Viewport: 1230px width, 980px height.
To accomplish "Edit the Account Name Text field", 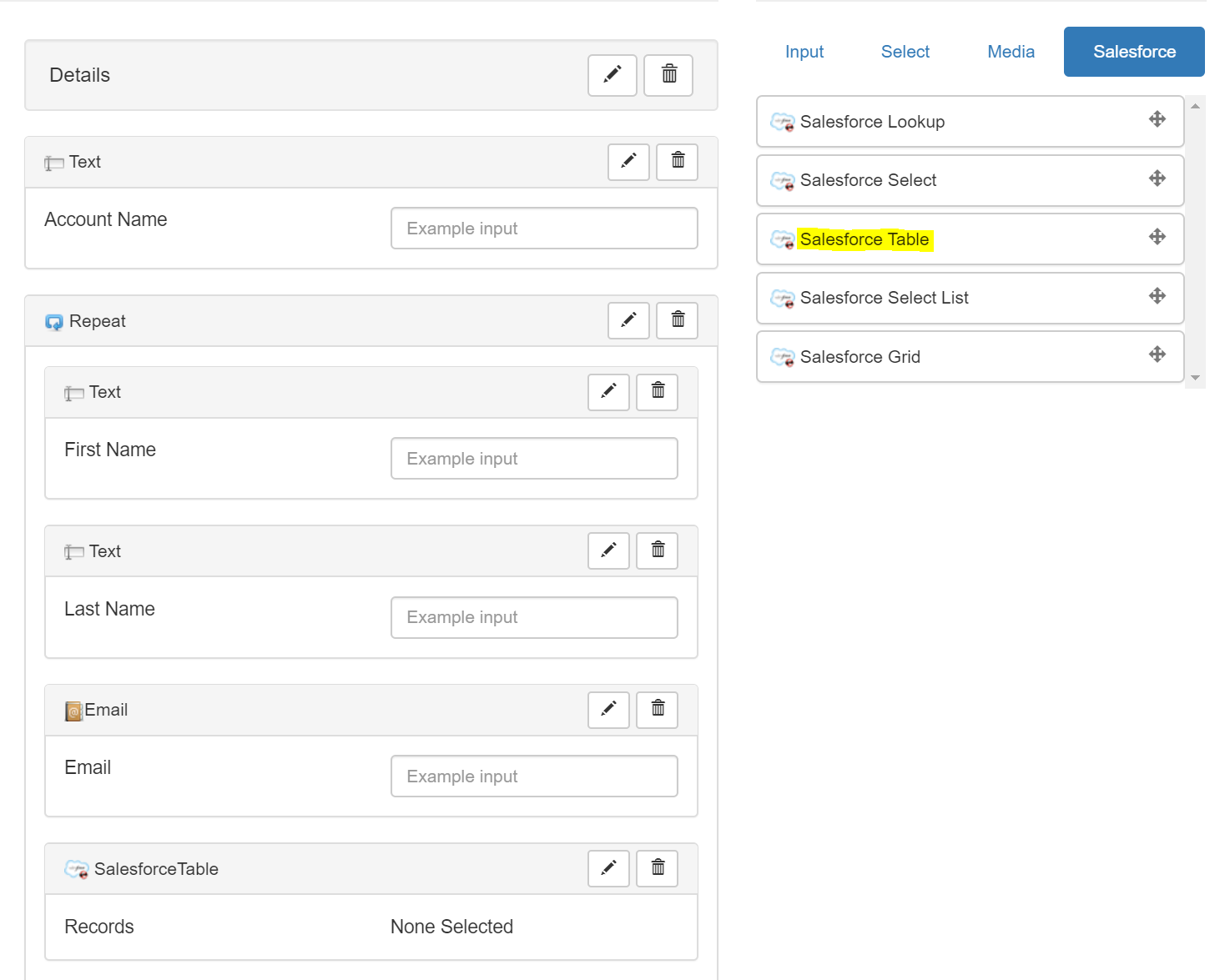I will tap(628, 161).
